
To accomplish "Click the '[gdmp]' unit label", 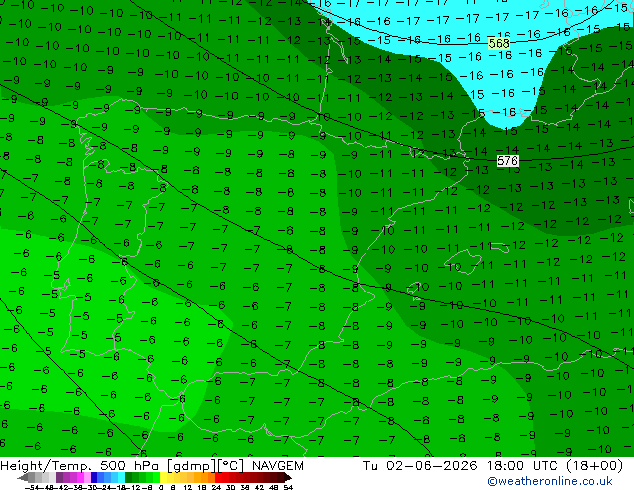I will point(191,466).
